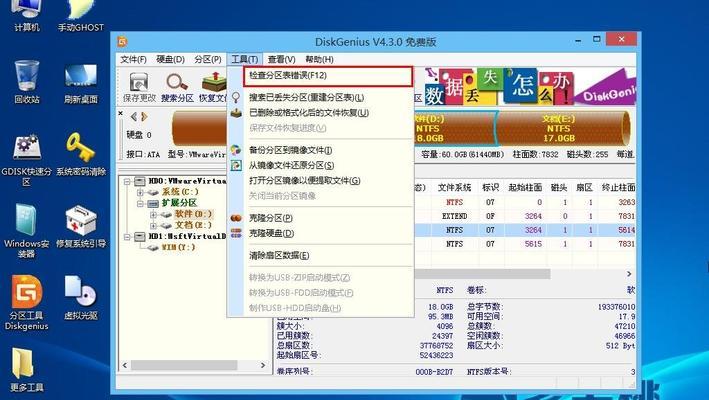Image resolution: width=709 pixels, height=400 pixels.
Task: Open 虚拟光驱 desktop icon
Action: pos(81,297)
